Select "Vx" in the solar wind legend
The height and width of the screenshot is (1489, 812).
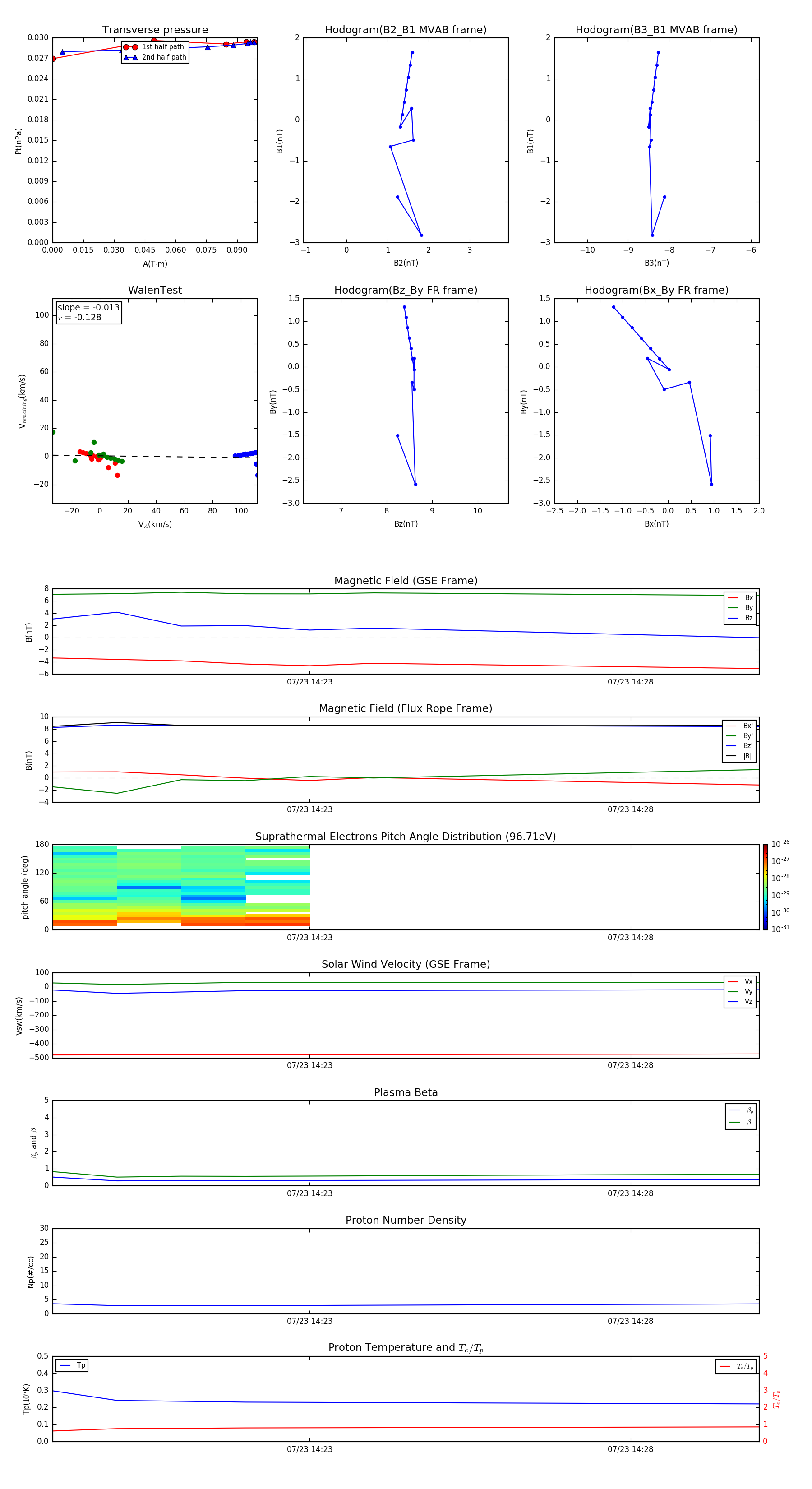(x=740, y=981)
